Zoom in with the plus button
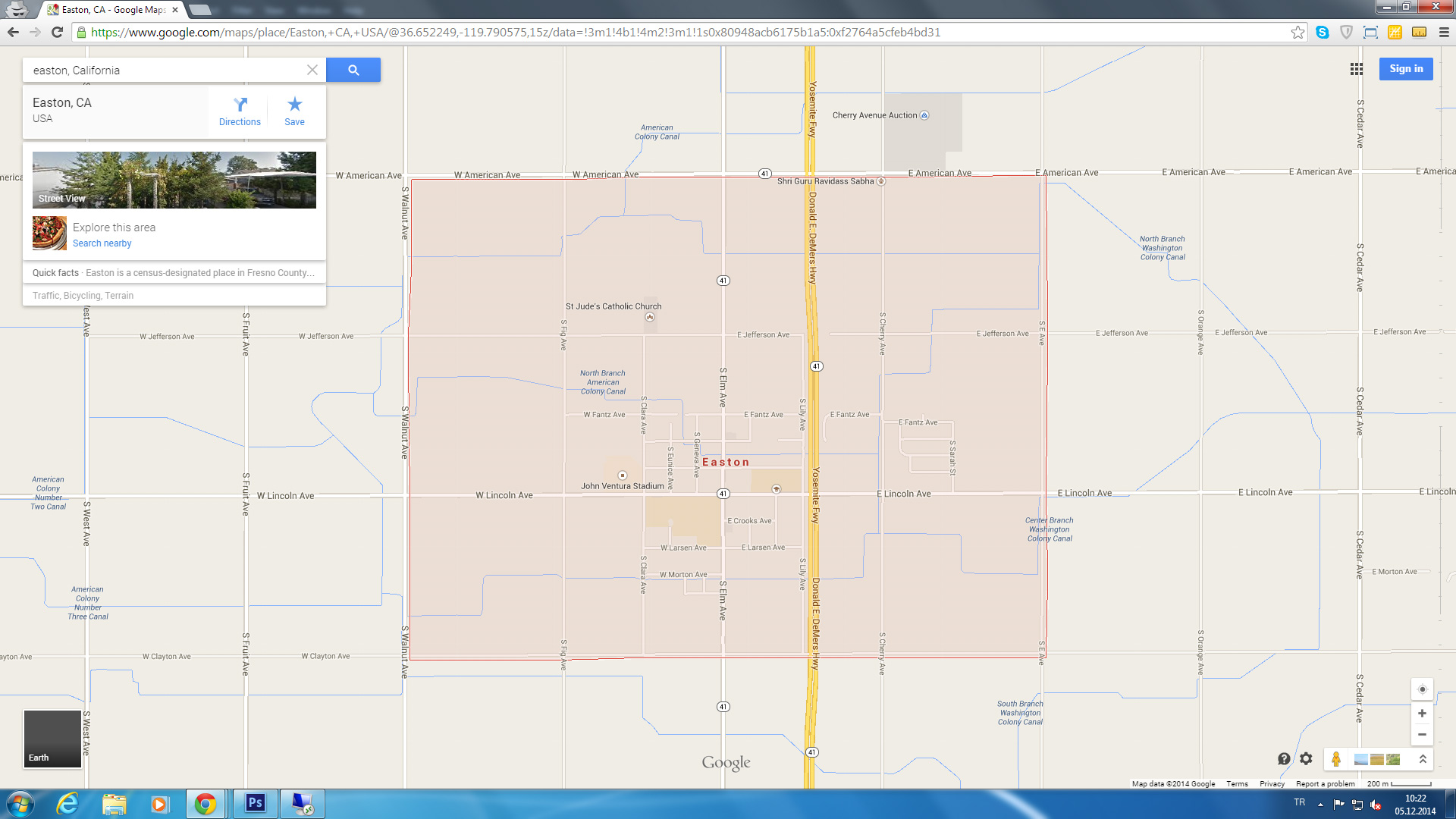This screenshot has height=819, width=1456. point(1422,714)
